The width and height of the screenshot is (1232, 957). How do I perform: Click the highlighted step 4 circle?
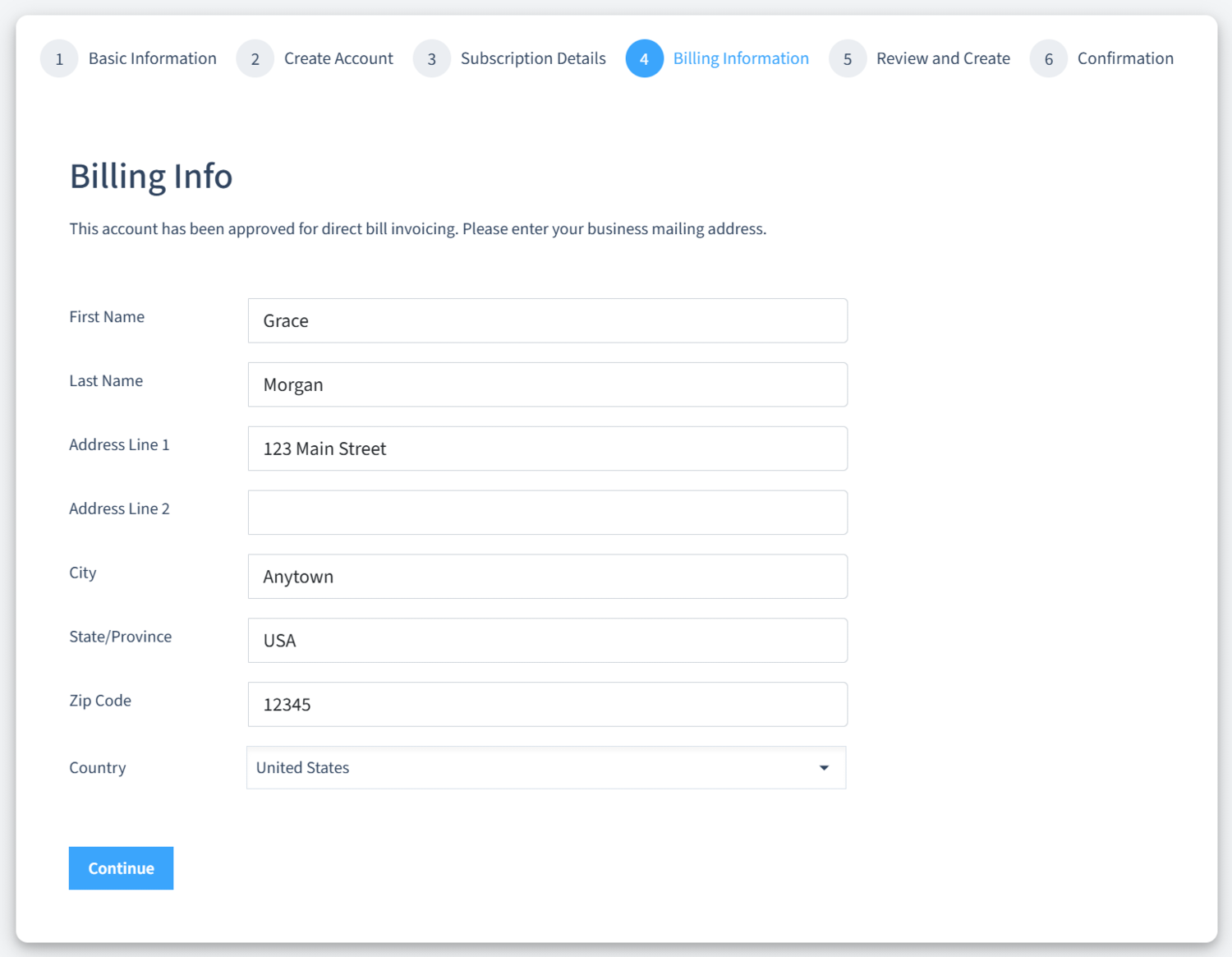pyautogui.click(x=644, y=59)
